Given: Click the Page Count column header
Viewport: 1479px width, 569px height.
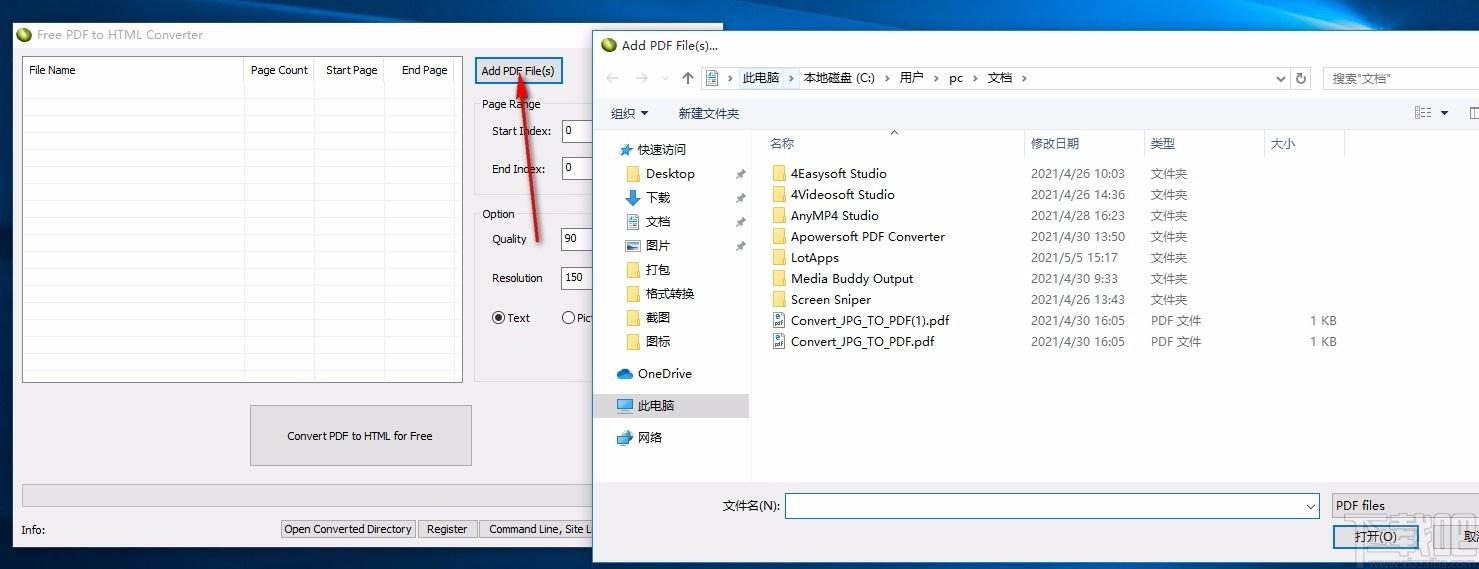Looking at the screenshot, I should pyautogui.click(x=279, y=70).
